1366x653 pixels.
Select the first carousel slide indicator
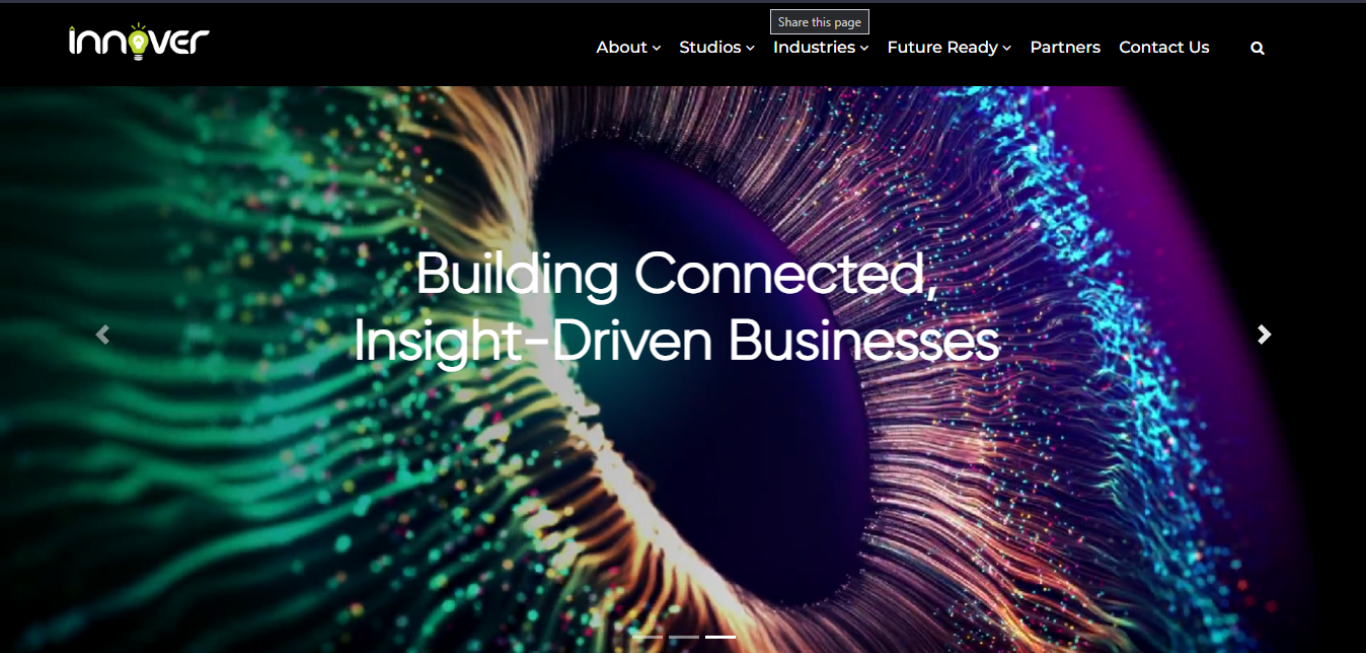647,637
